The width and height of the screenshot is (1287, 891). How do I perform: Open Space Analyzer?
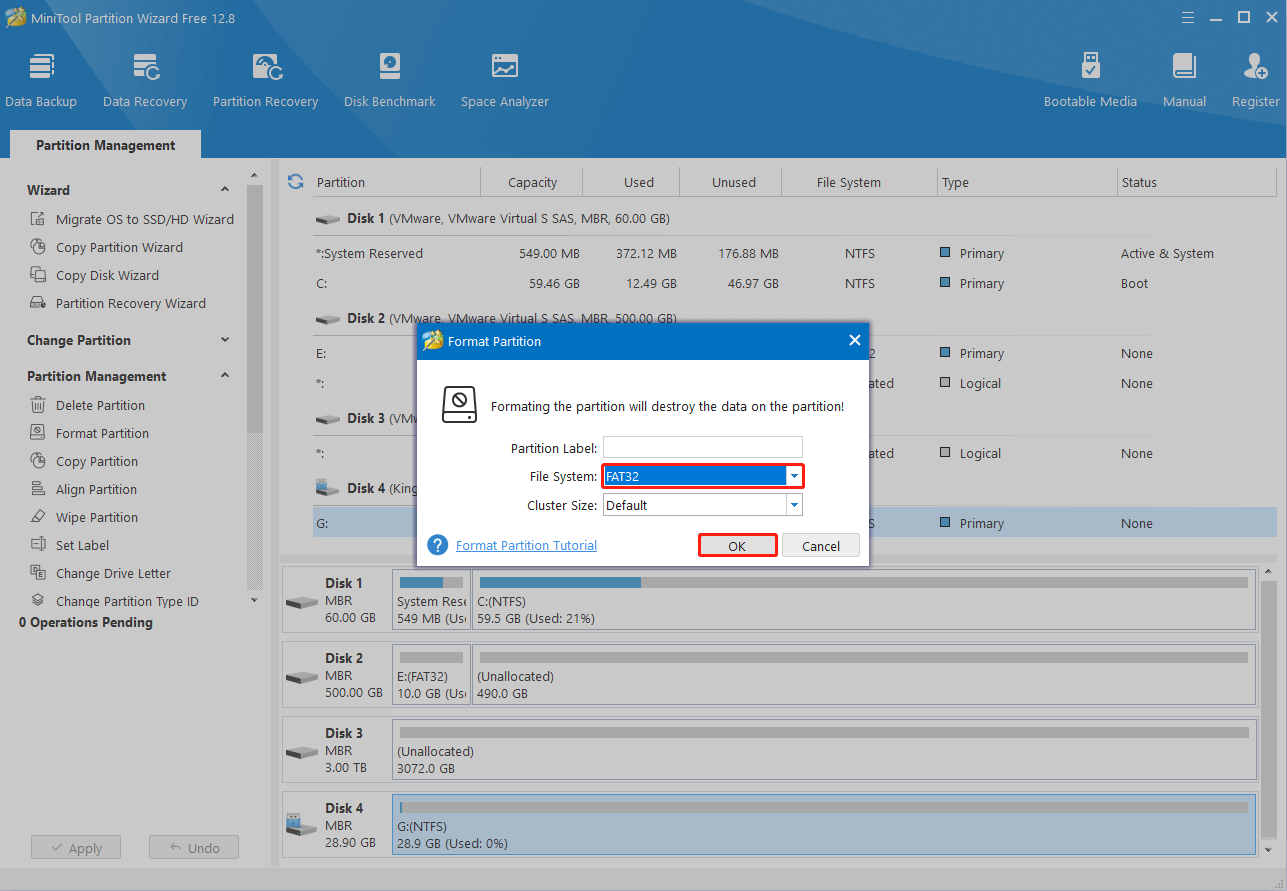click(x=505, y=80)
